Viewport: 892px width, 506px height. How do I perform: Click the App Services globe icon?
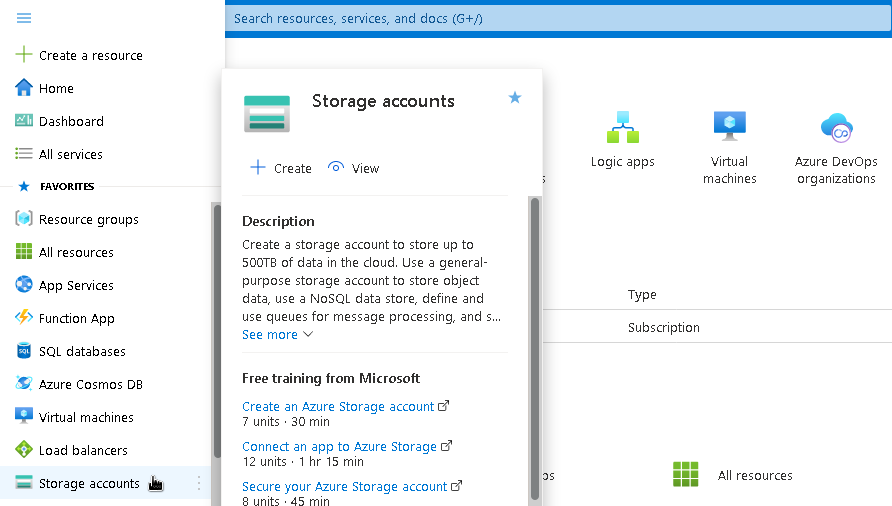pyautogui.click(x=24, y=284)
